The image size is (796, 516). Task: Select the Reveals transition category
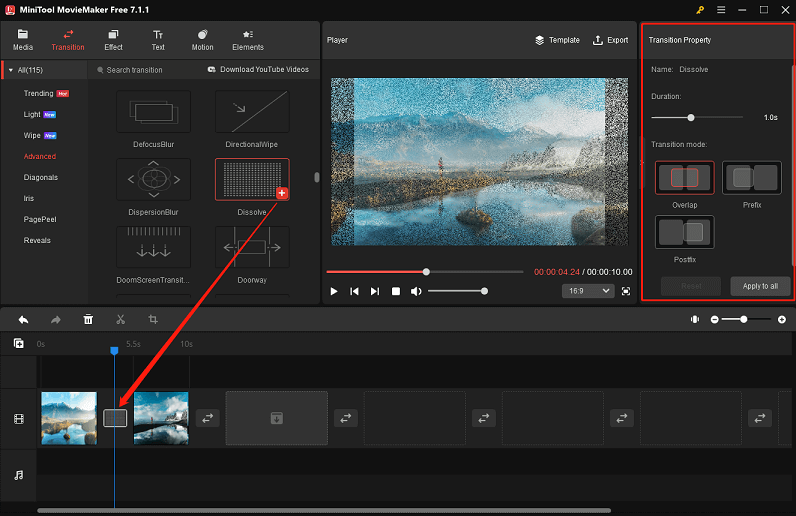coord(37,240)
